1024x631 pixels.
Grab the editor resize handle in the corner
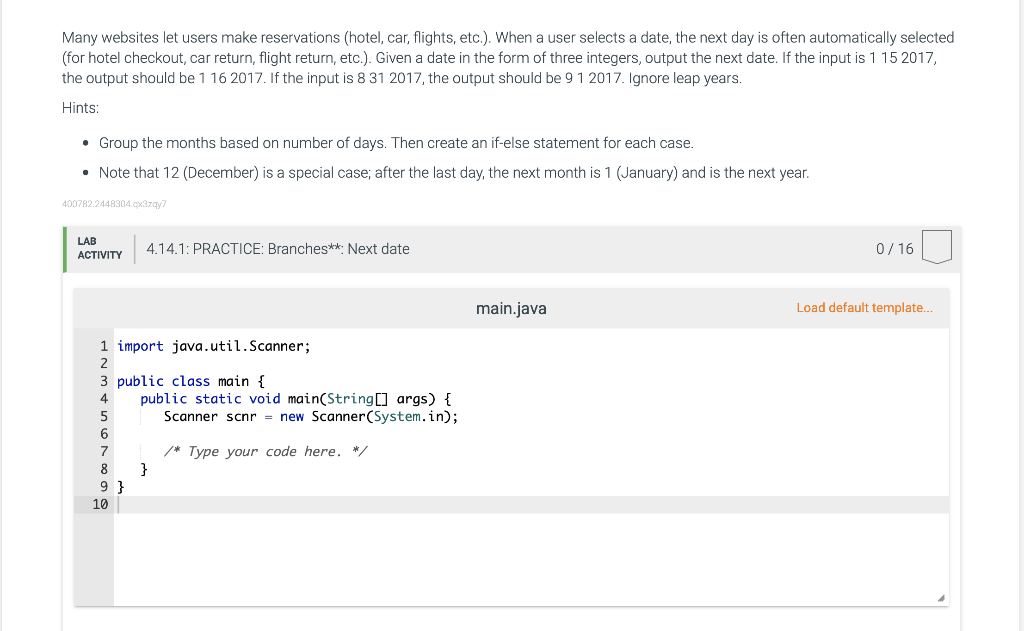click(x=939, y=597)
